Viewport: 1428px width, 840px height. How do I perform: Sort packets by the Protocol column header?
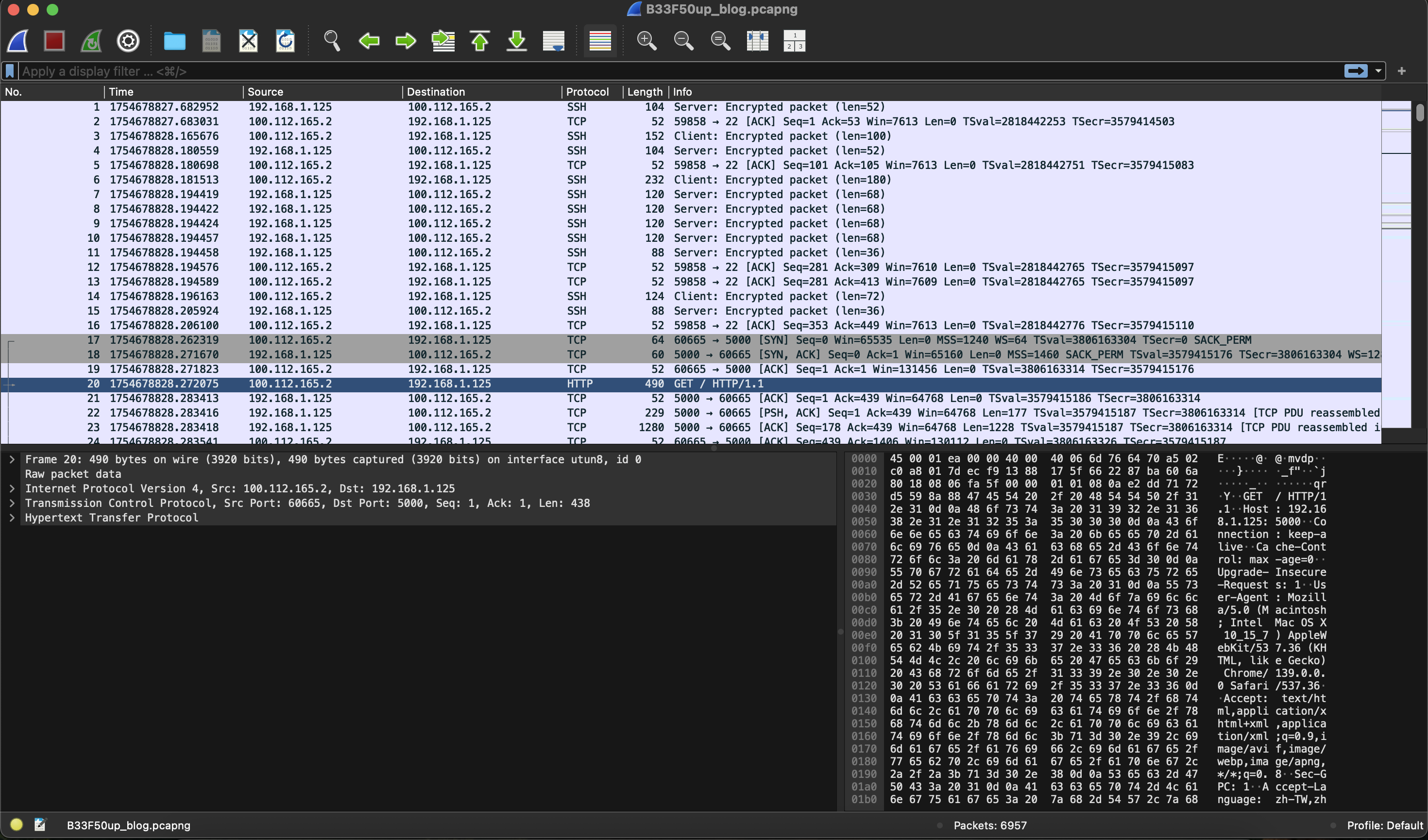[587, 92]
